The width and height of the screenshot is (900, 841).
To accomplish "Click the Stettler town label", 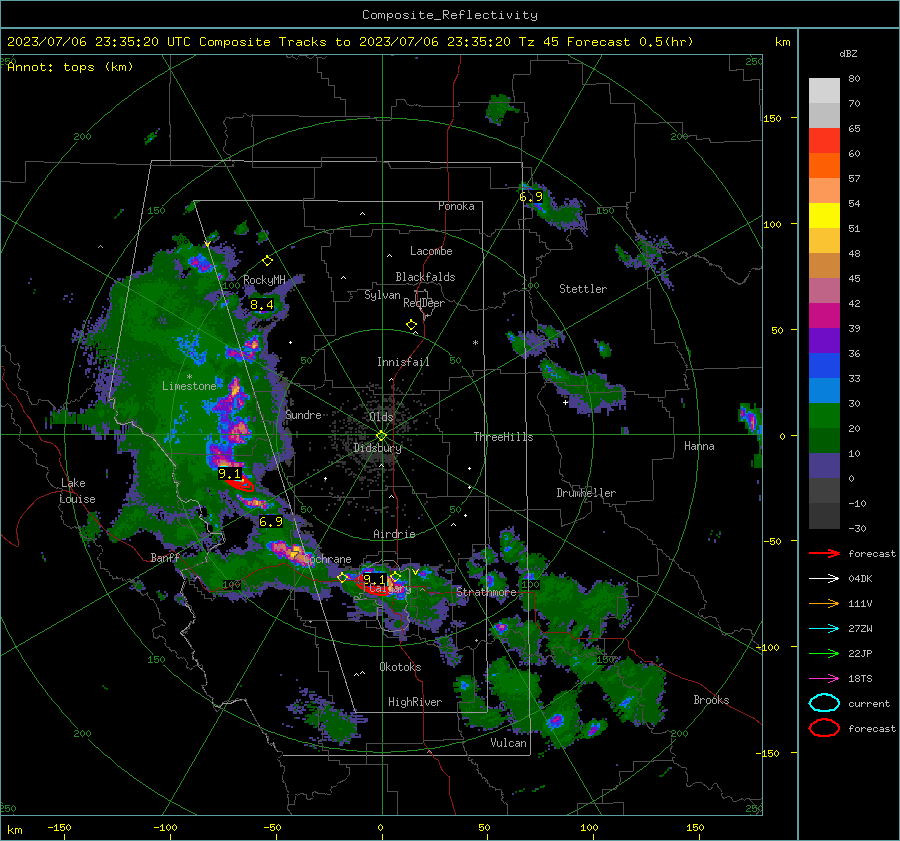I will 583,289.
